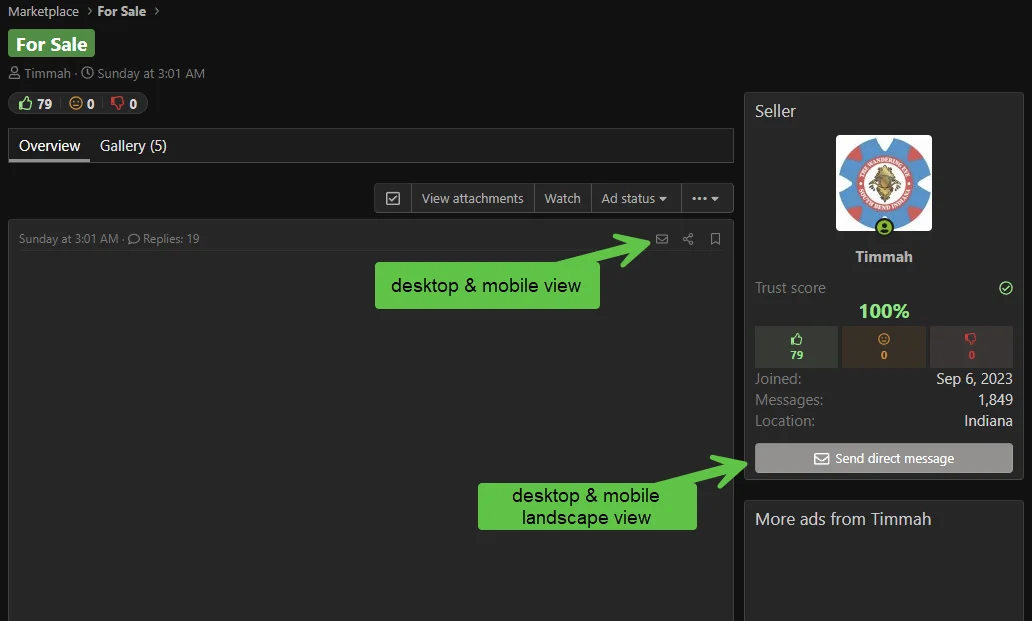
Task: Switch to the Gallery (5) tab
Action: (133, 146)
